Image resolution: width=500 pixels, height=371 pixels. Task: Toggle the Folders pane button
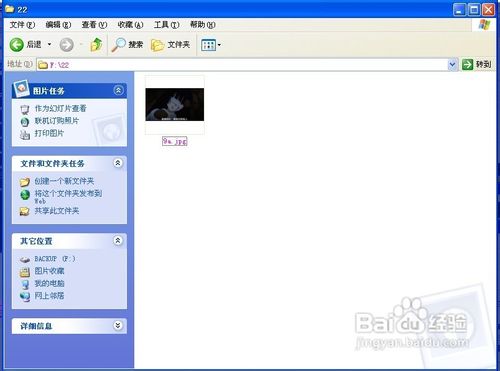click(170, 45)
